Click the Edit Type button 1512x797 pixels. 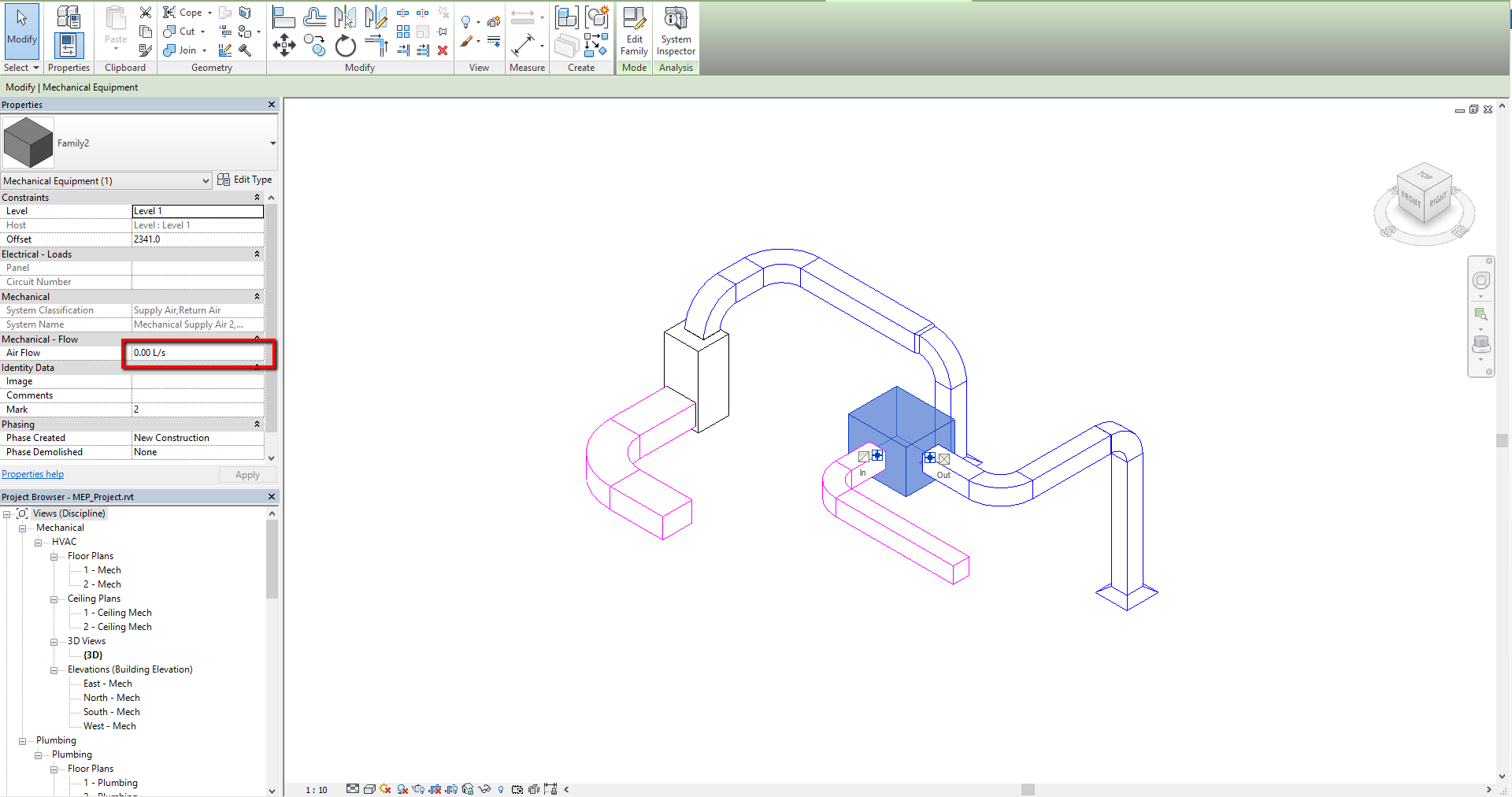[245, 180]
